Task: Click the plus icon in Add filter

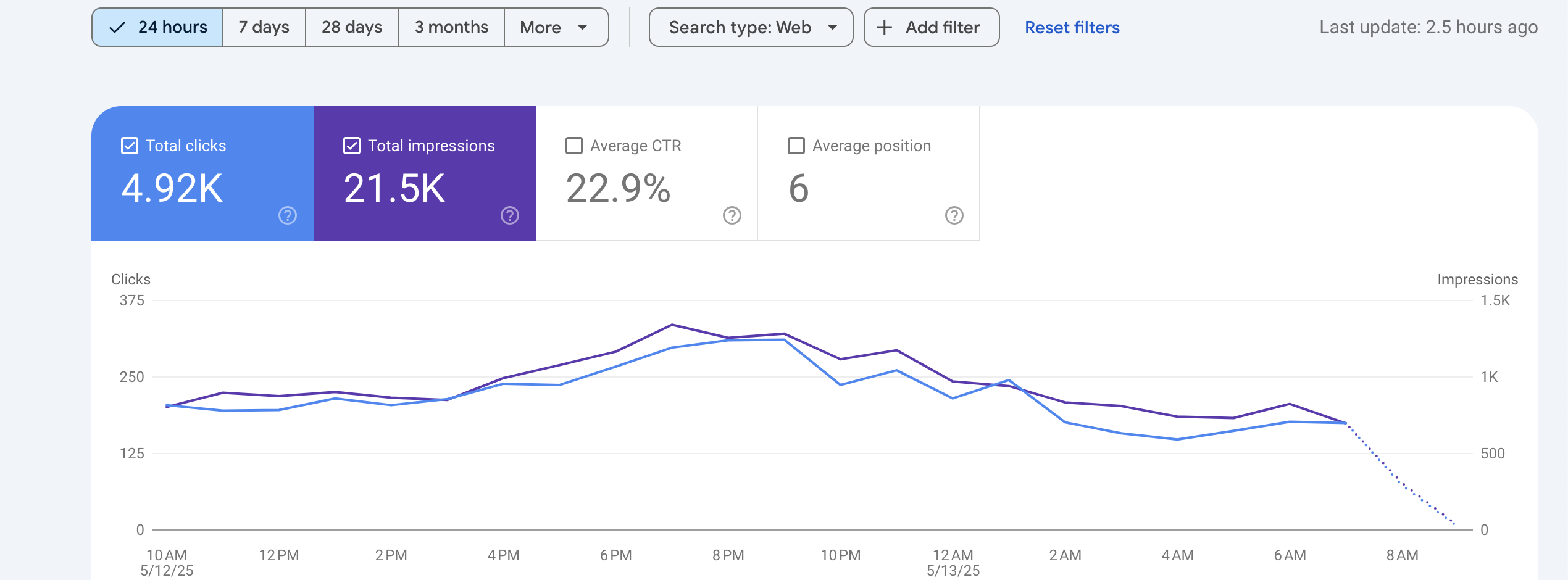Action: pos(885,27)
